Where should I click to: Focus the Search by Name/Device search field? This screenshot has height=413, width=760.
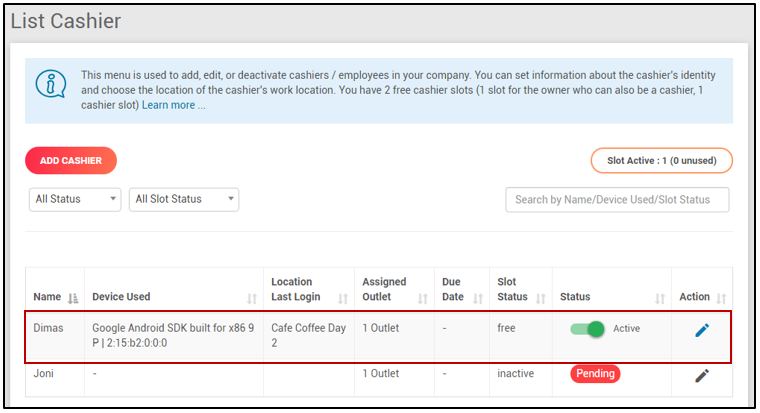(617, 199)
